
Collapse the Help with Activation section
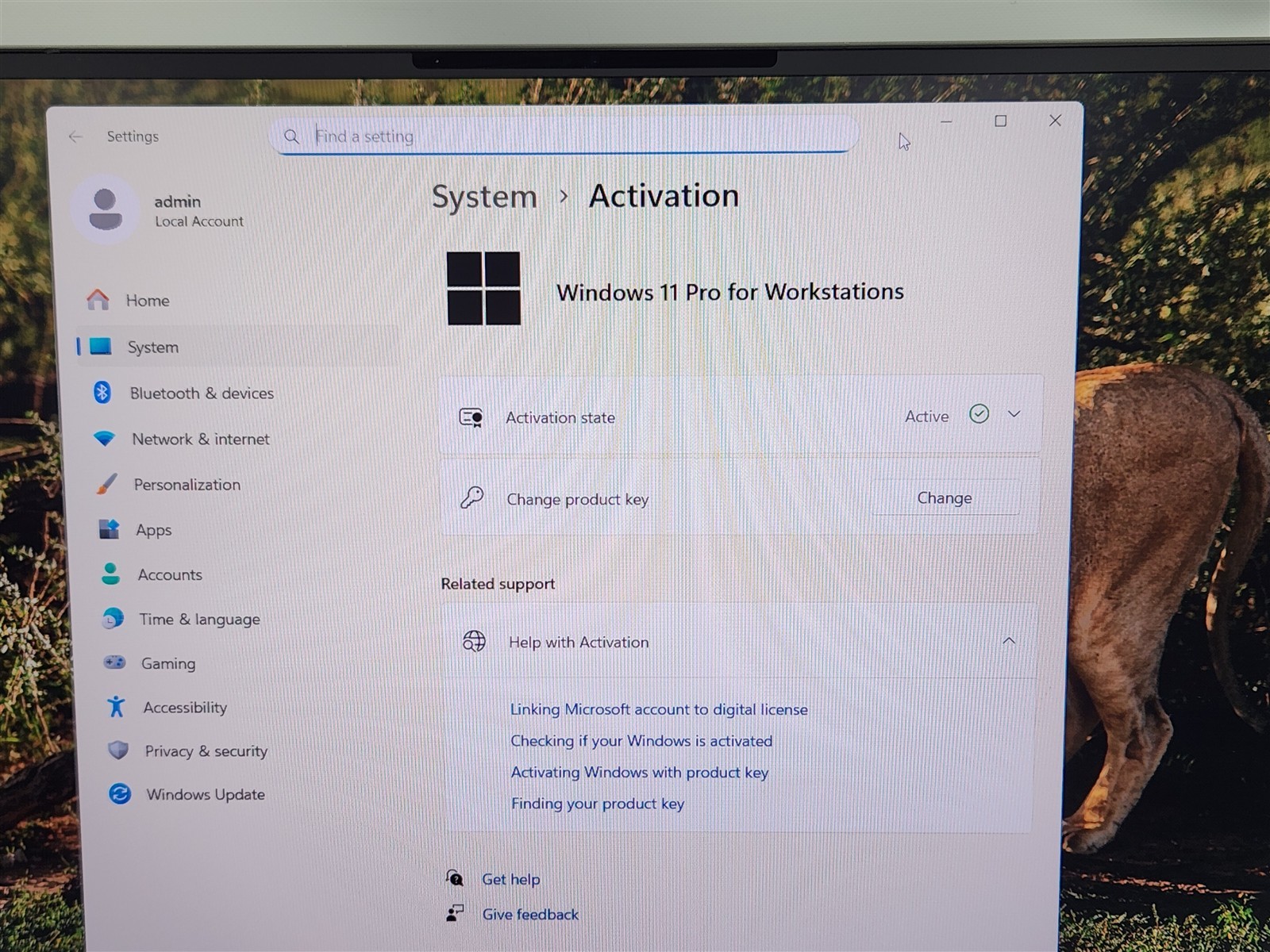click(x=1009, y=641)
